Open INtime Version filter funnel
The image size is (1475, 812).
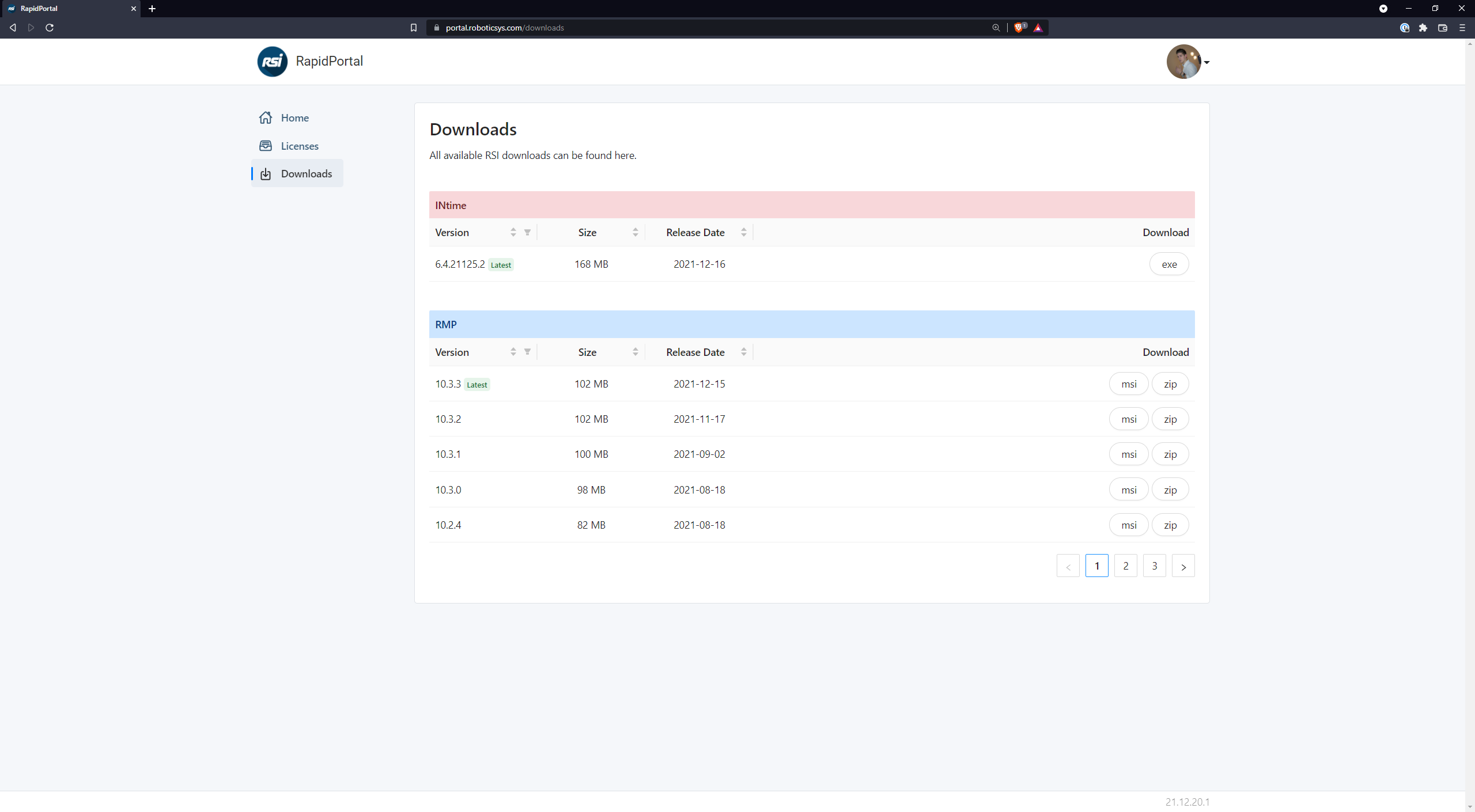[x=527, y=232]
